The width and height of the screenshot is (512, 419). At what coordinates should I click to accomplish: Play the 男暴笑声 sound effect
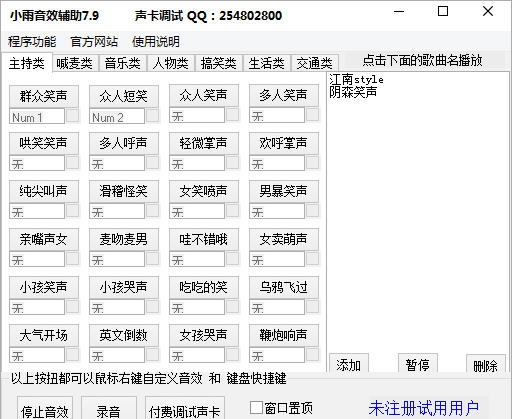284,191
